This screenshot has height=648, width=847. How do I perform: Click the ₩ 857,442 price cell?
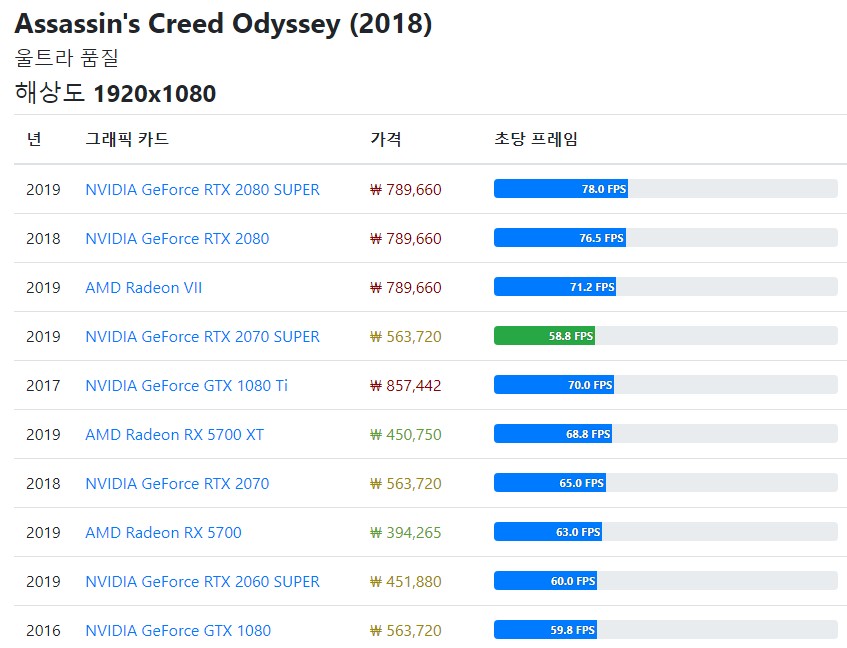click(406, 386)
